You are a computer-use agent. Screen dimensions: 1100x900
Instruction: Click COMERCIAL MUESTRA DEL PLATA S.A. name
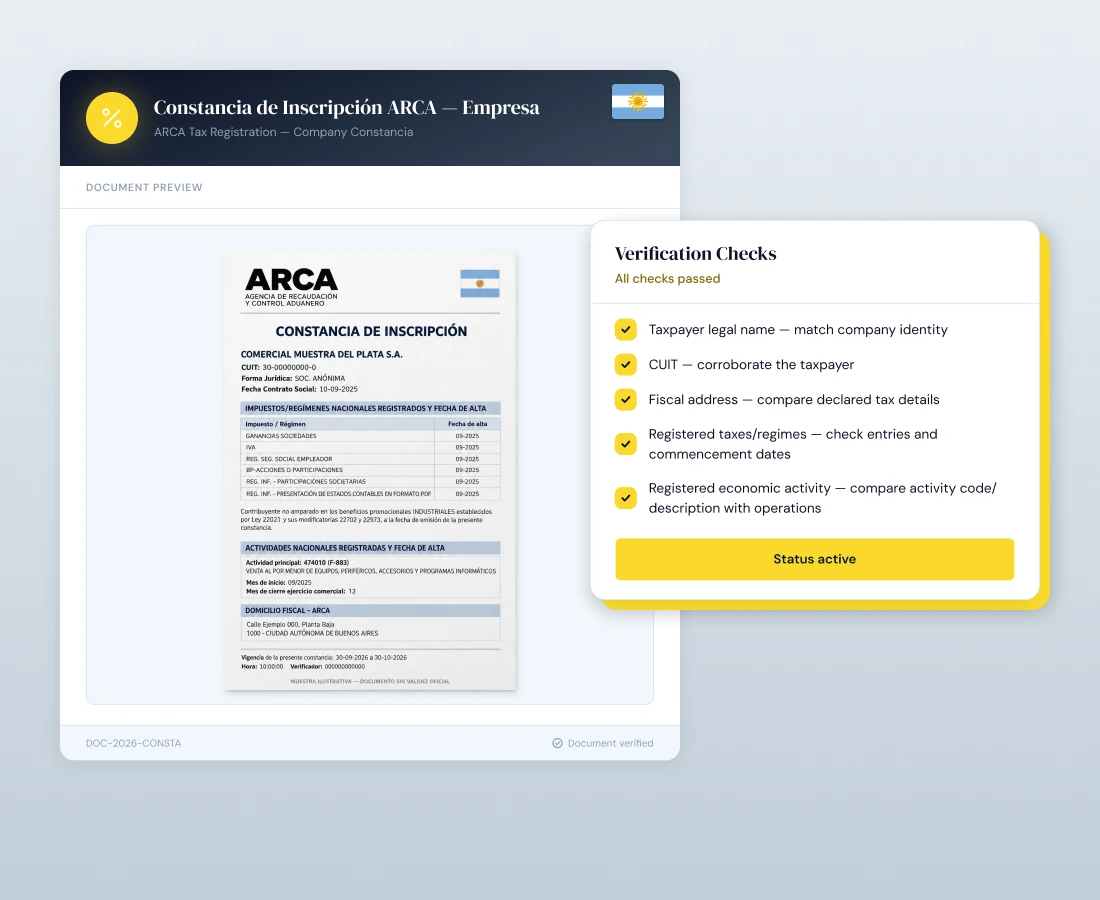click(321, 354)
